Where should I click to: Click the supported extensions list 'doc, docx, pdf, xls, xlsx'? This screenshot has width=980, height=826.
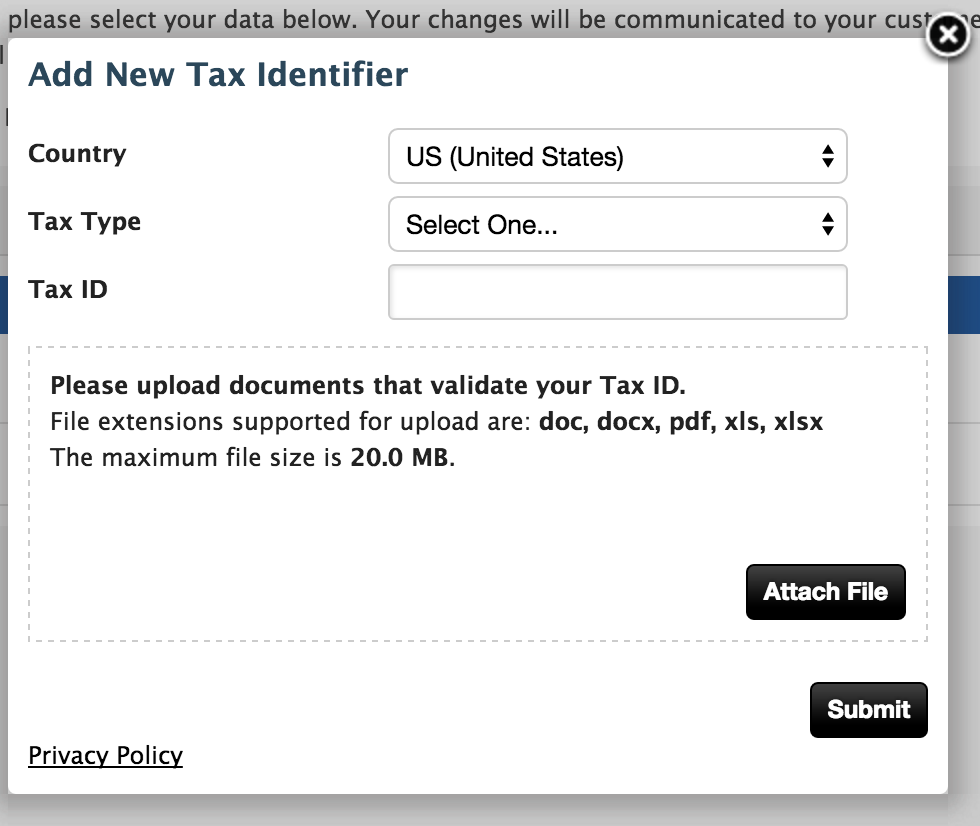pyautogui.click(x=680, y=422)
